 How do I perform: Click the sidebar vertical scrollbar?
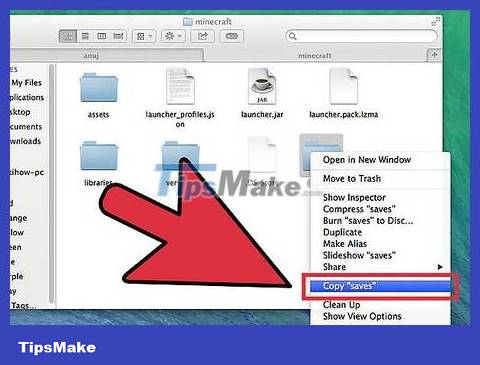(51, 183)
